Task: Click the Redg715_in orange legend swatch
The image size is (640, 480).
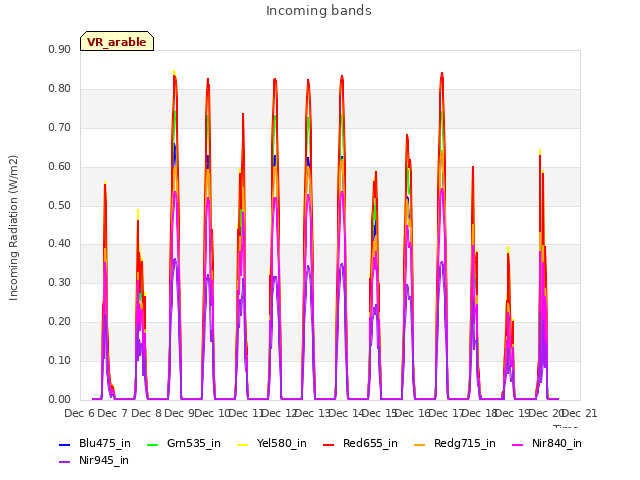Action: click(420, 444)
